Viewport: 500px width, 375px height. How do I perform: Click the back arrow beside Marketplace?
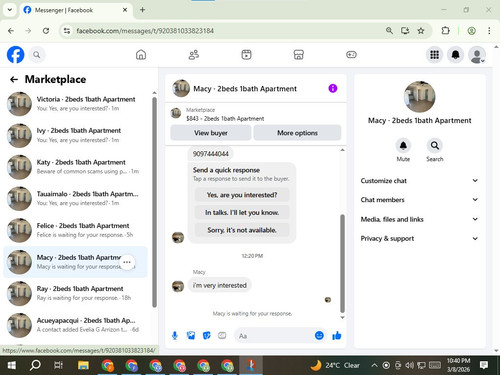click(x=14, y=79)
